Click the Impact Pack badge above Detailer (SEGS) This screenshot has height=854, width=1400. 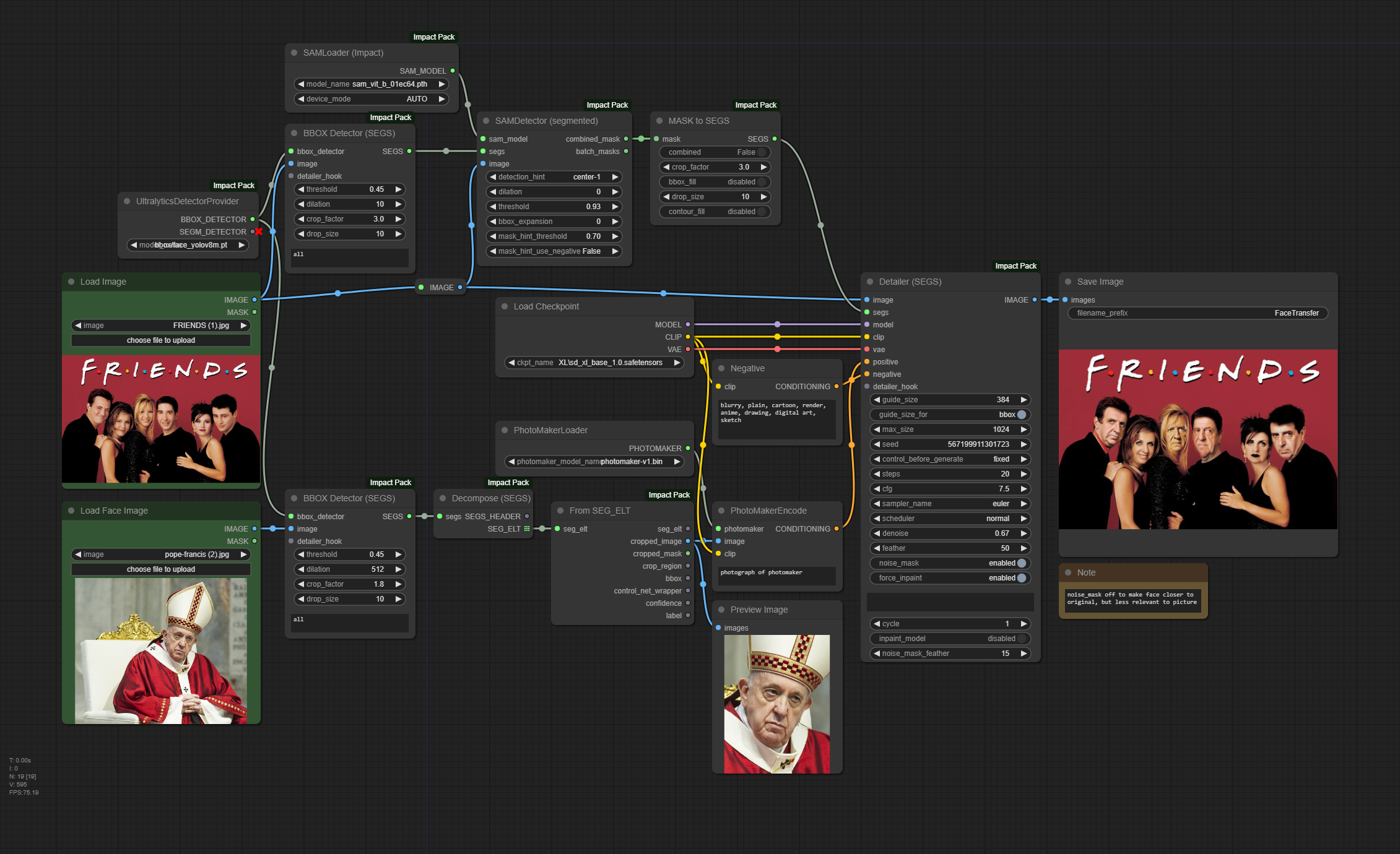(1015, 266)
